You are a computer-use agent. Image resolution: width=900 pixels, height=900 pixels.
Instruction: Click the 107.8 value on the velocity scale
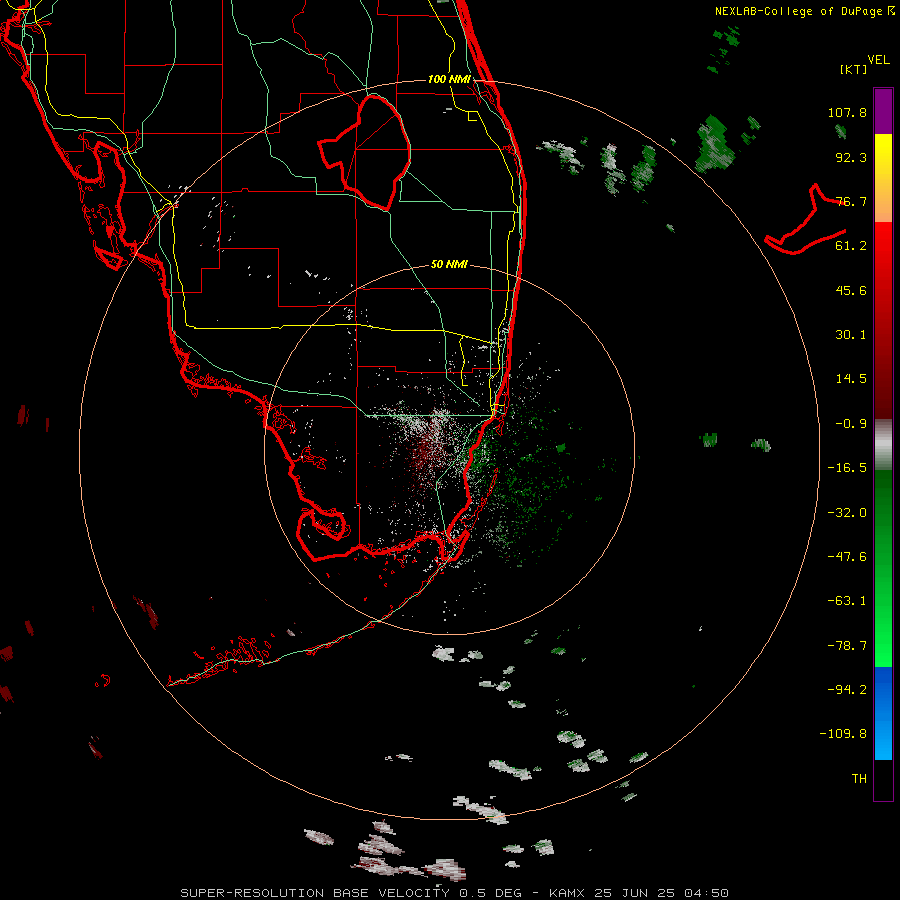[847, 112]
